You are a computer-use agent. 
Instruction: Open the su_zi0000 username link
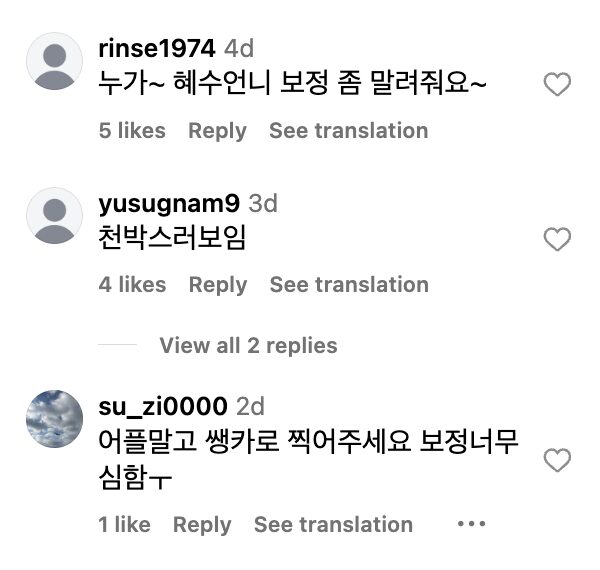coord(164,406)
